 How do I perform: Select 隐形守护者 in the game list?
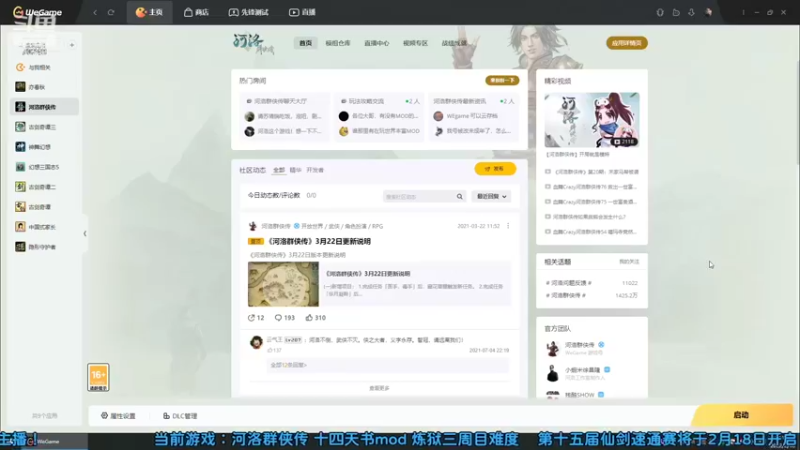(44, 247)
